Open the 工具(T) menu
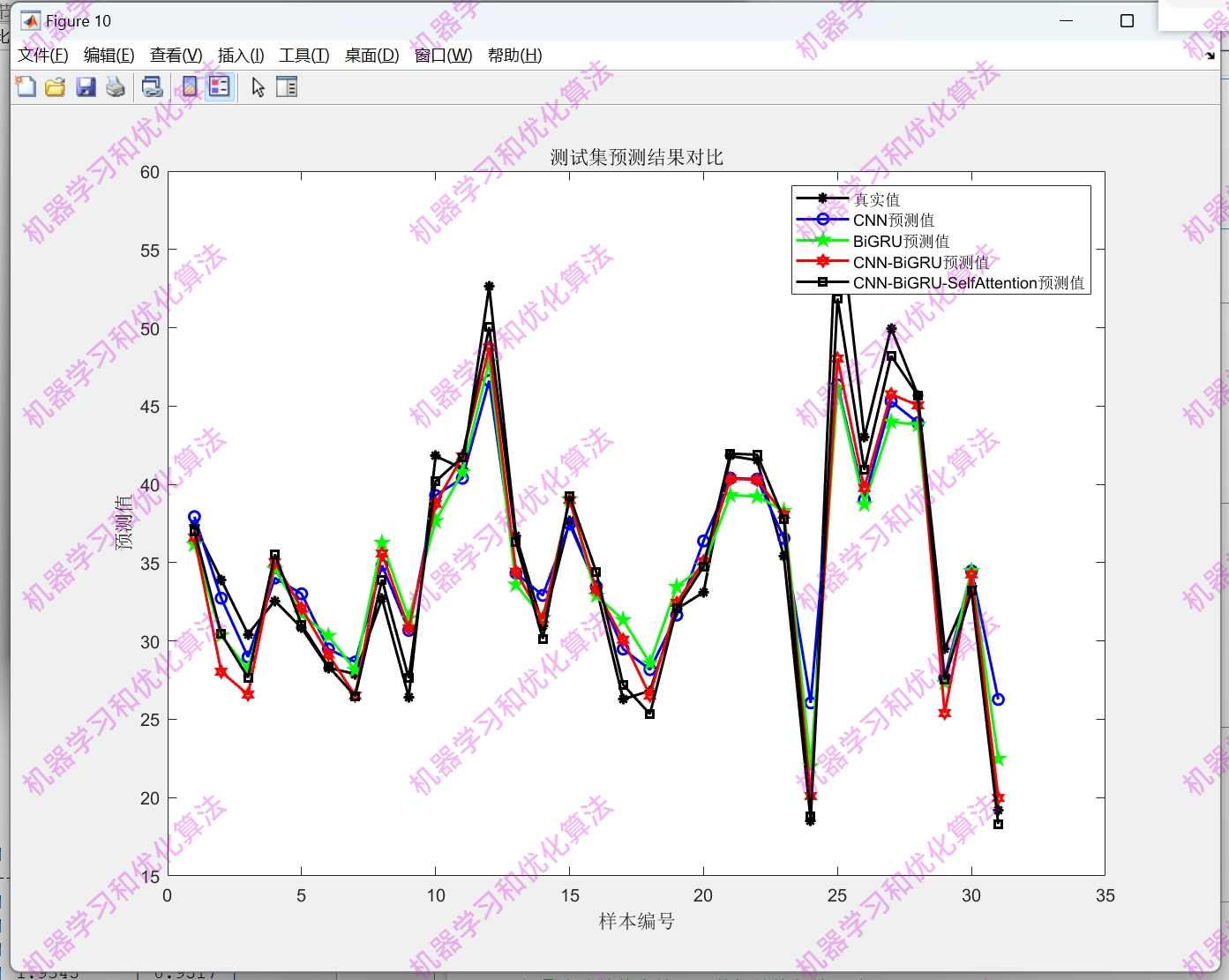This screenshot has width=1229, height=980. pyautogui.click(x=304, y=55)
